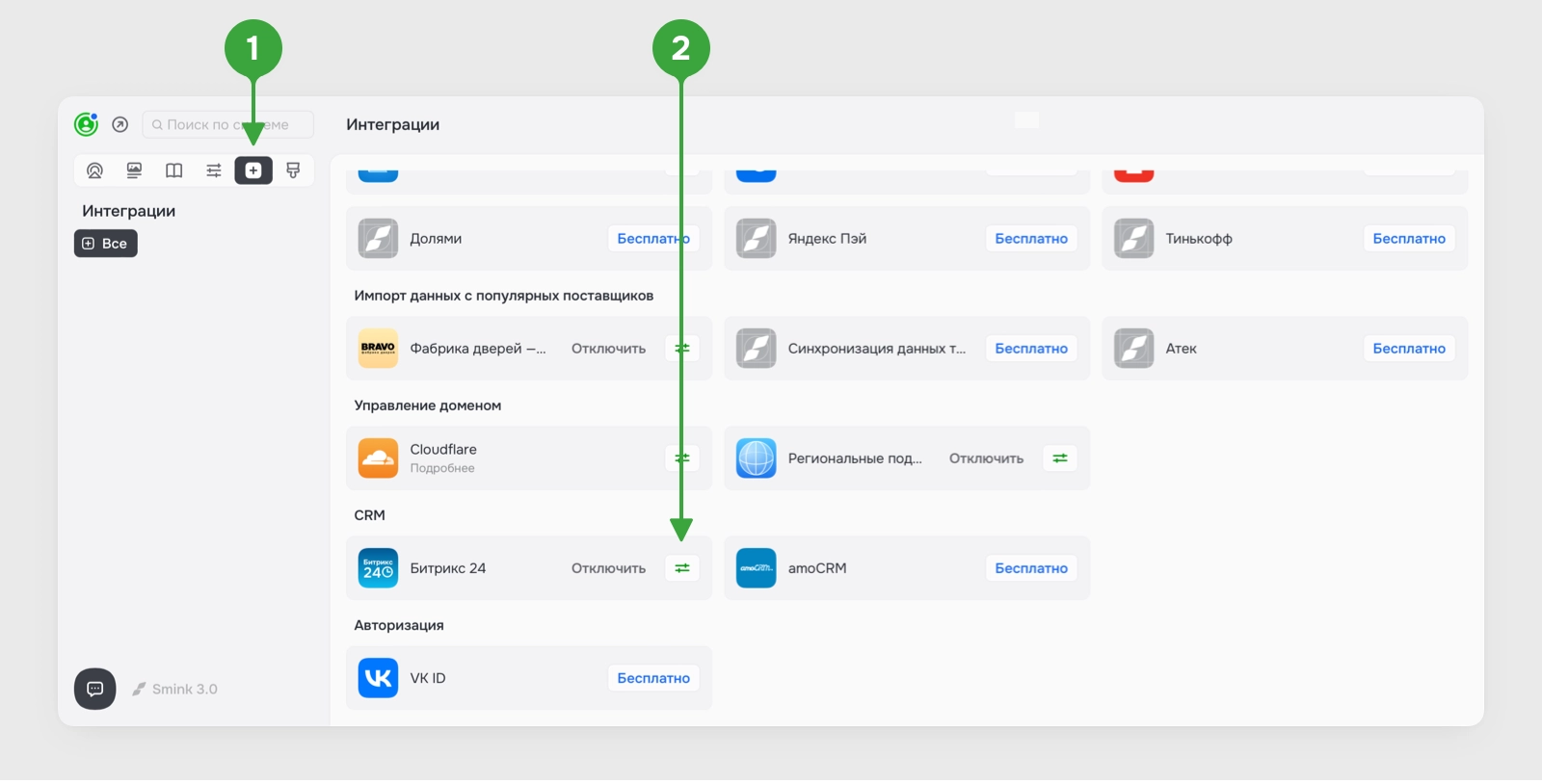Image resolution: width=1542 pixels, height=784 pixels.
Task: Enable amoCRM with Бесплатно button
Action: 1031,568
